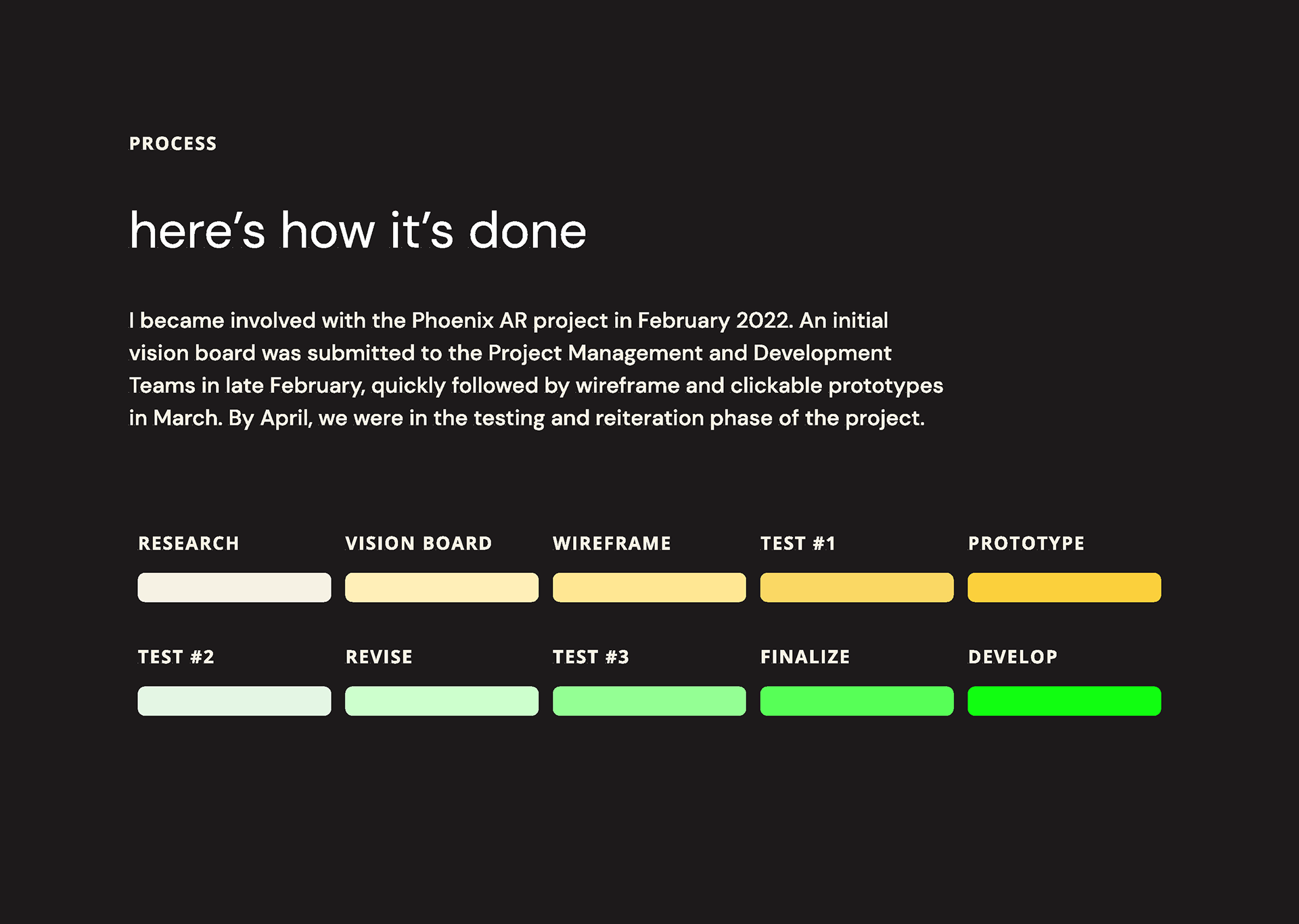
Task: Click the WIREFRAME label text
Action: pos(612,543)
